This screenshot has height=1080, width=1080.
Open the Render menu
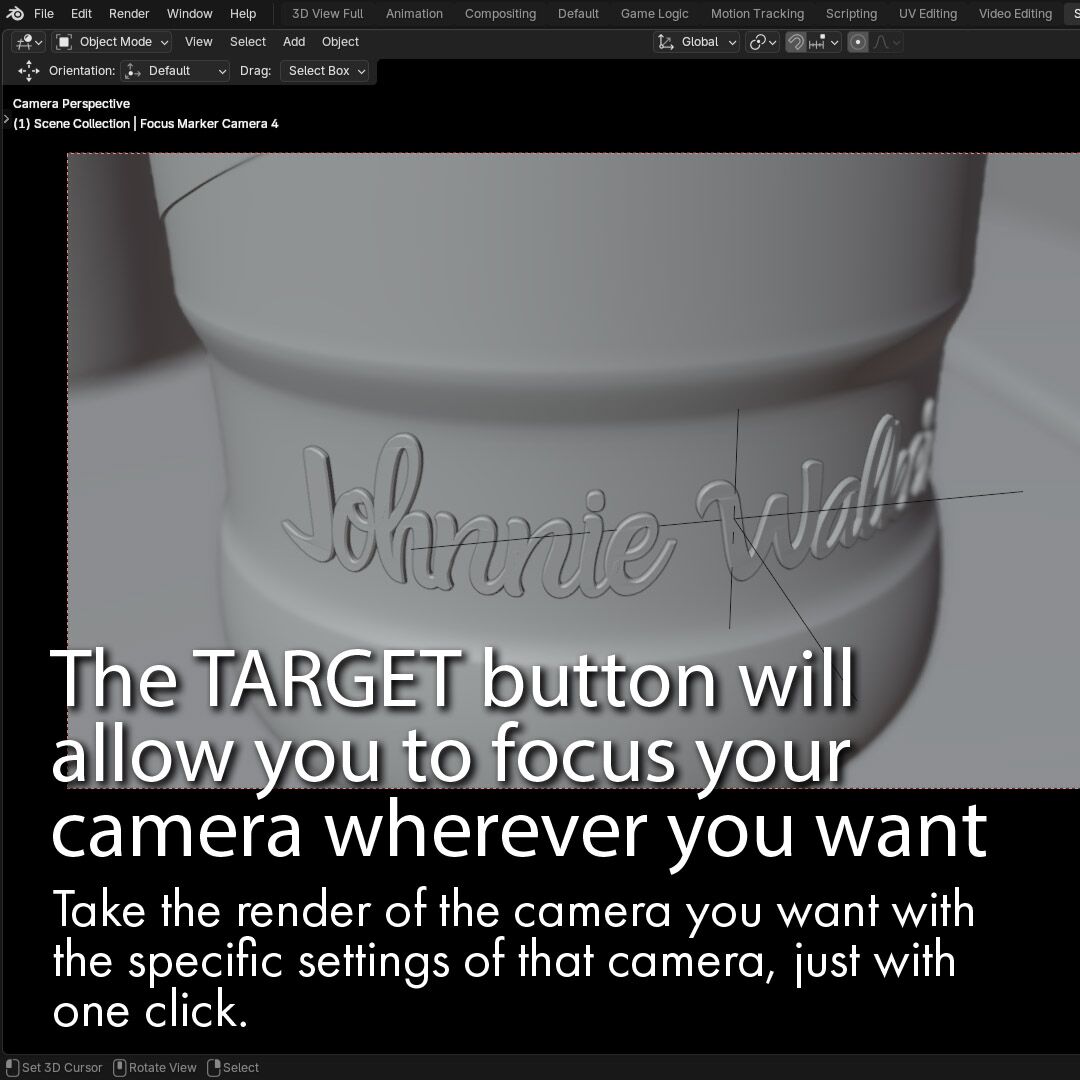click(129, 14)
